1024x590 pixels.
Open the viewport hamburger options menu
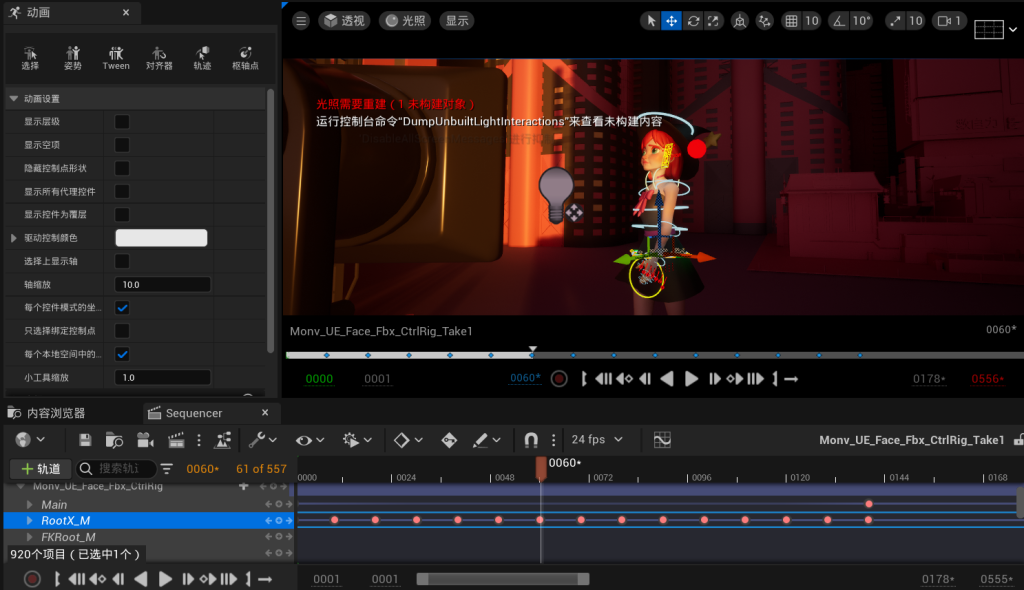(x=301, y=21)
